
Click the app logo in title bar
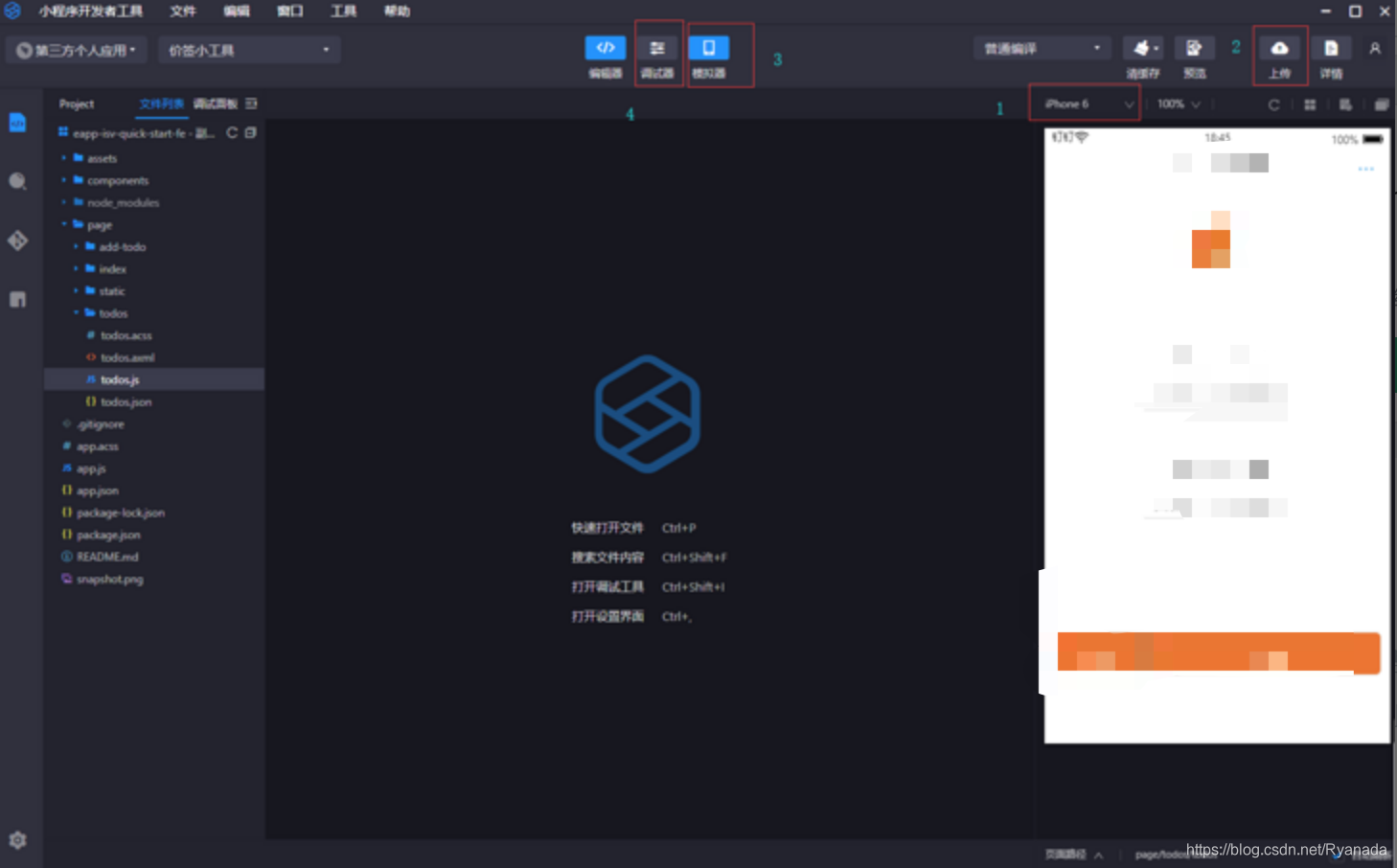click(x=12, y=11)
